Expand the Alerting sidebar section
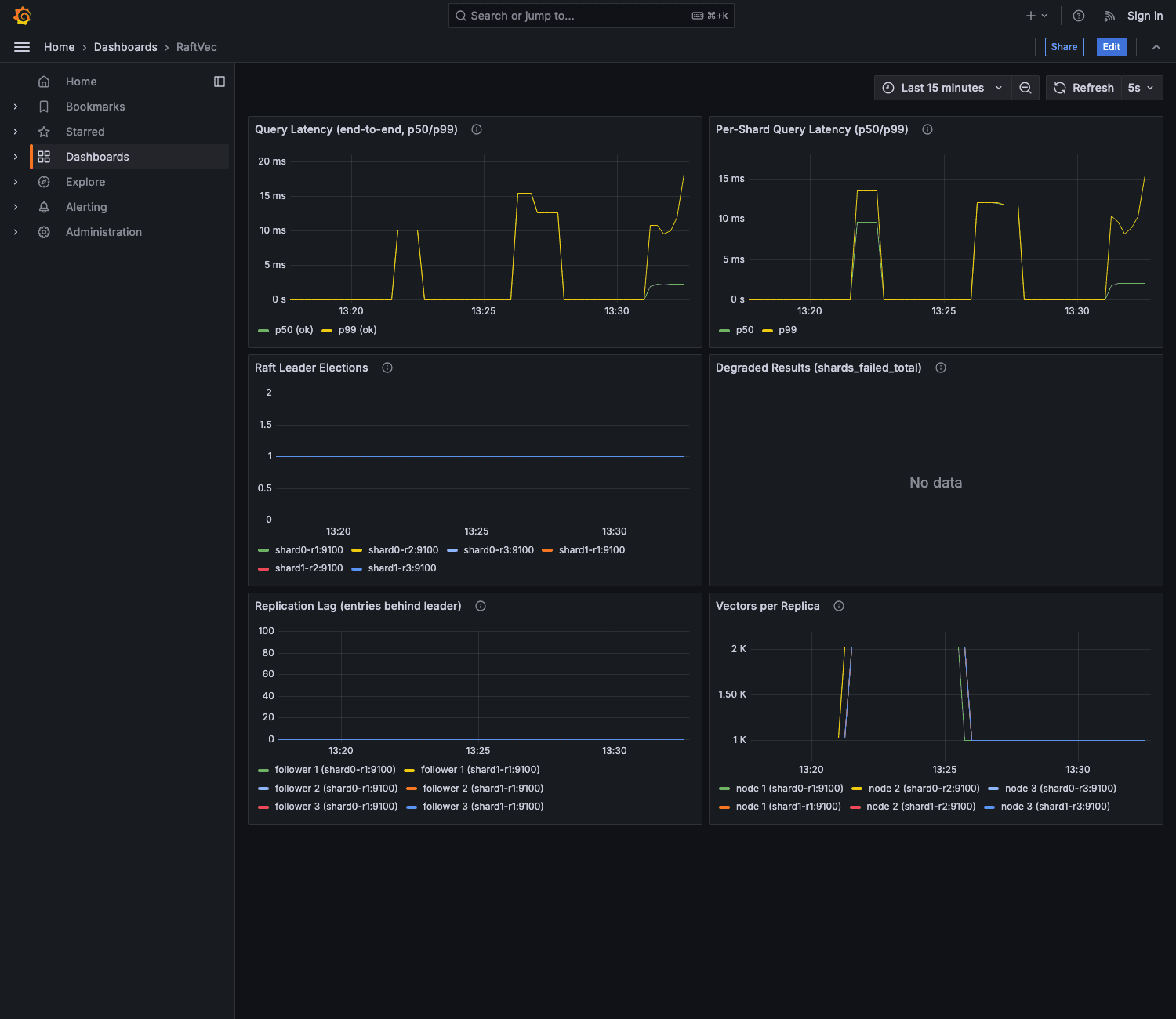Viewport: 1176px width, 1019px height. coord(16,207)
